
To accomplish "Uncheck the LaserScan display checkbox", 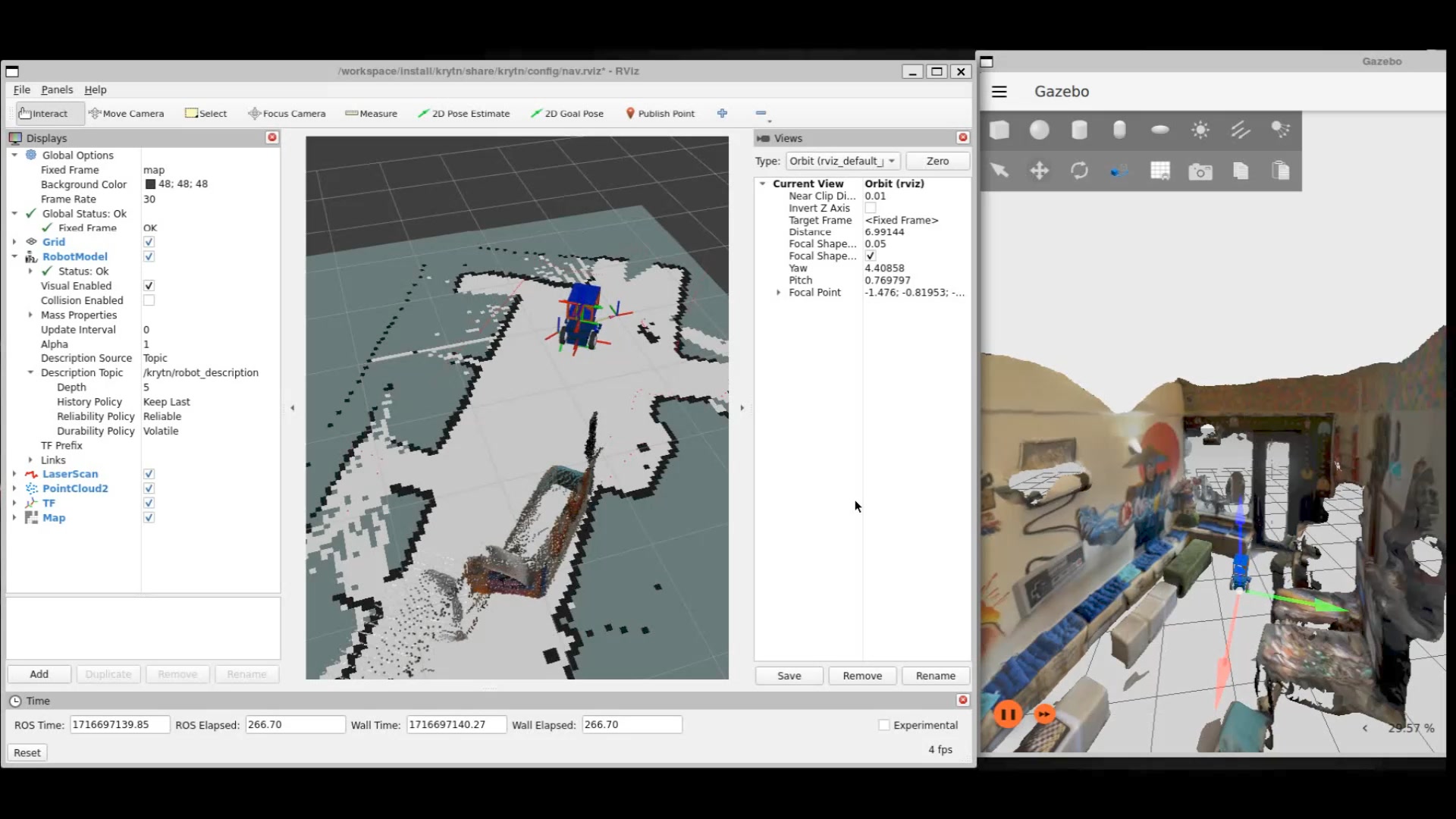I will tap(149, 474).
